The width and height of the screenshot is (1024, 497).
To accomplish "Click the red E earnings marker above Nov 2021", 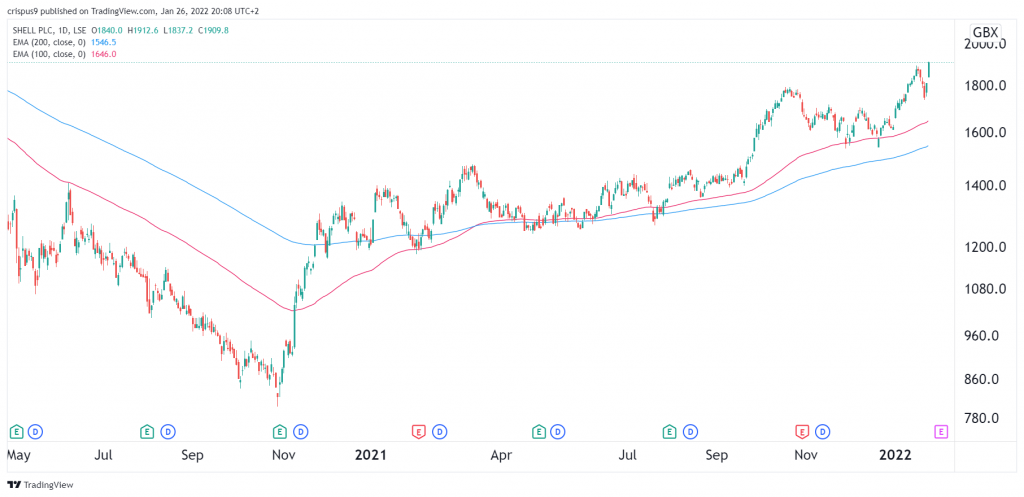I will (x=802, y=431).
